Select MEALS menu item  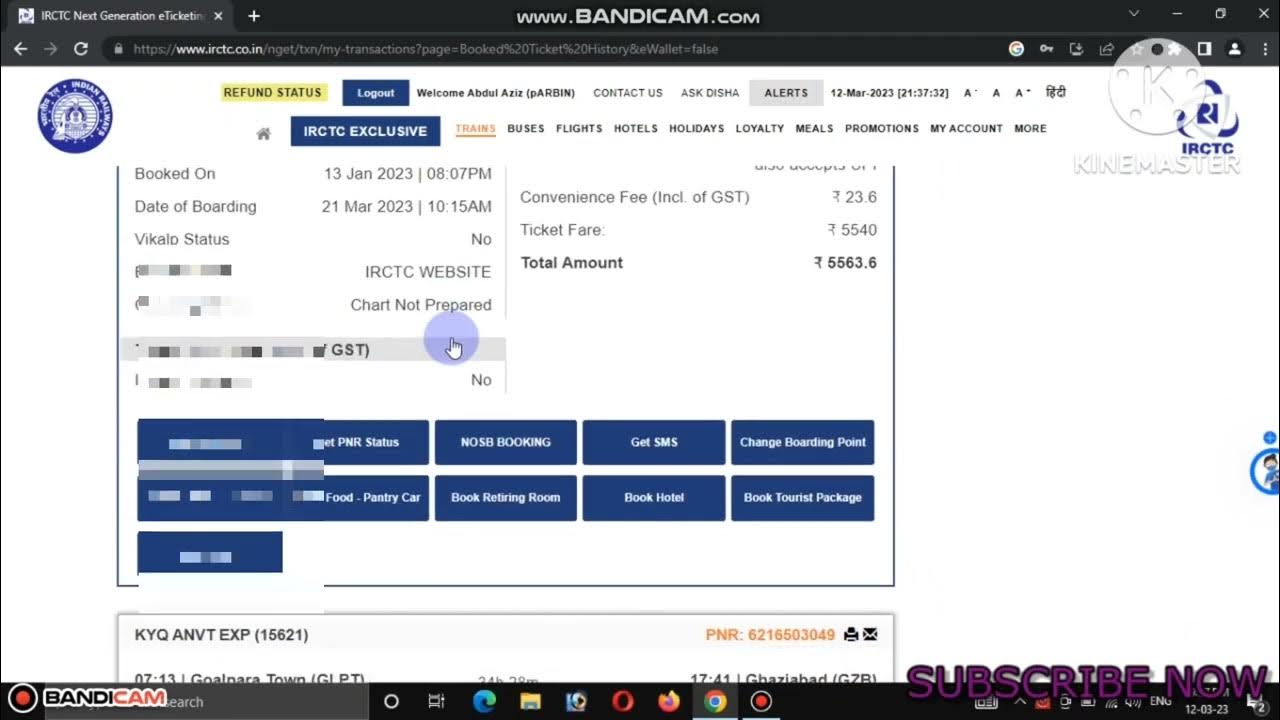[x=814, y=128]
